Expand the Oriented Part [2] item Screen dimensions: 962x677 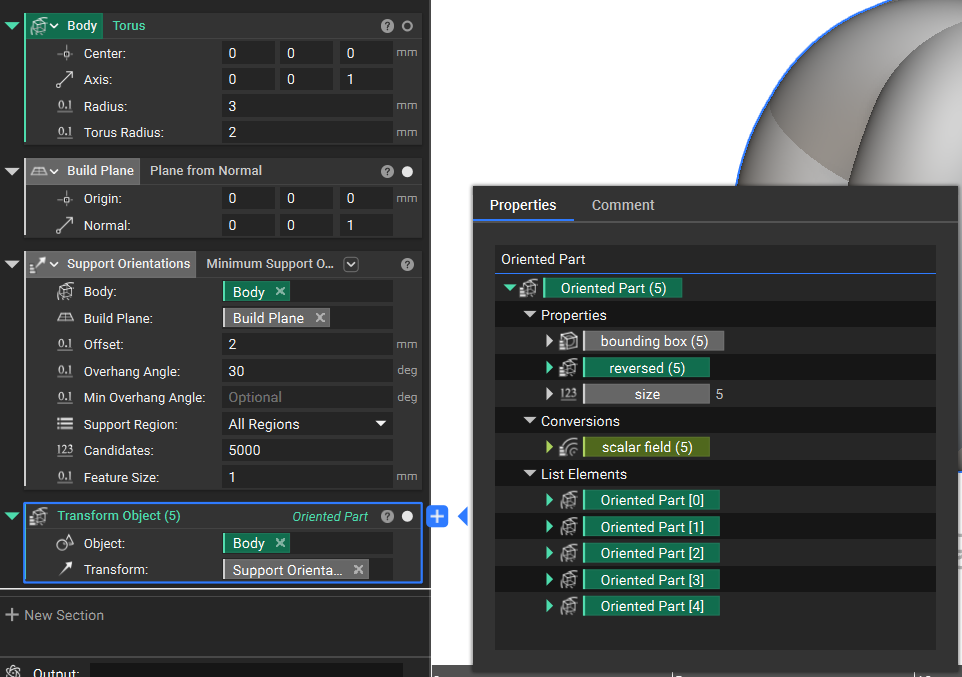tap(550, 553)
